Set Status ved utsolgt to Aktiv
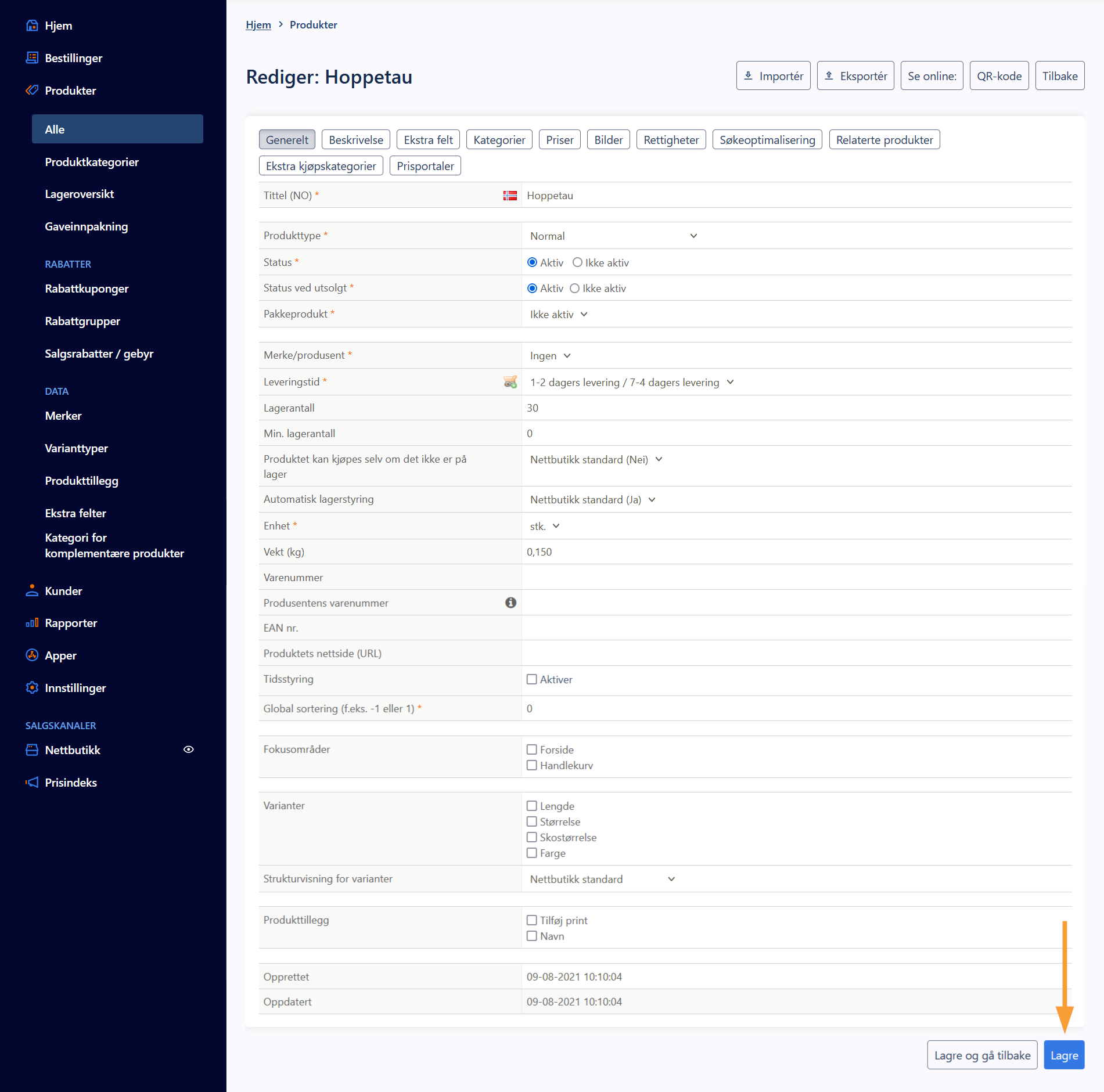Screen dimensions: 1104x1092 click(x=532, y=289)
